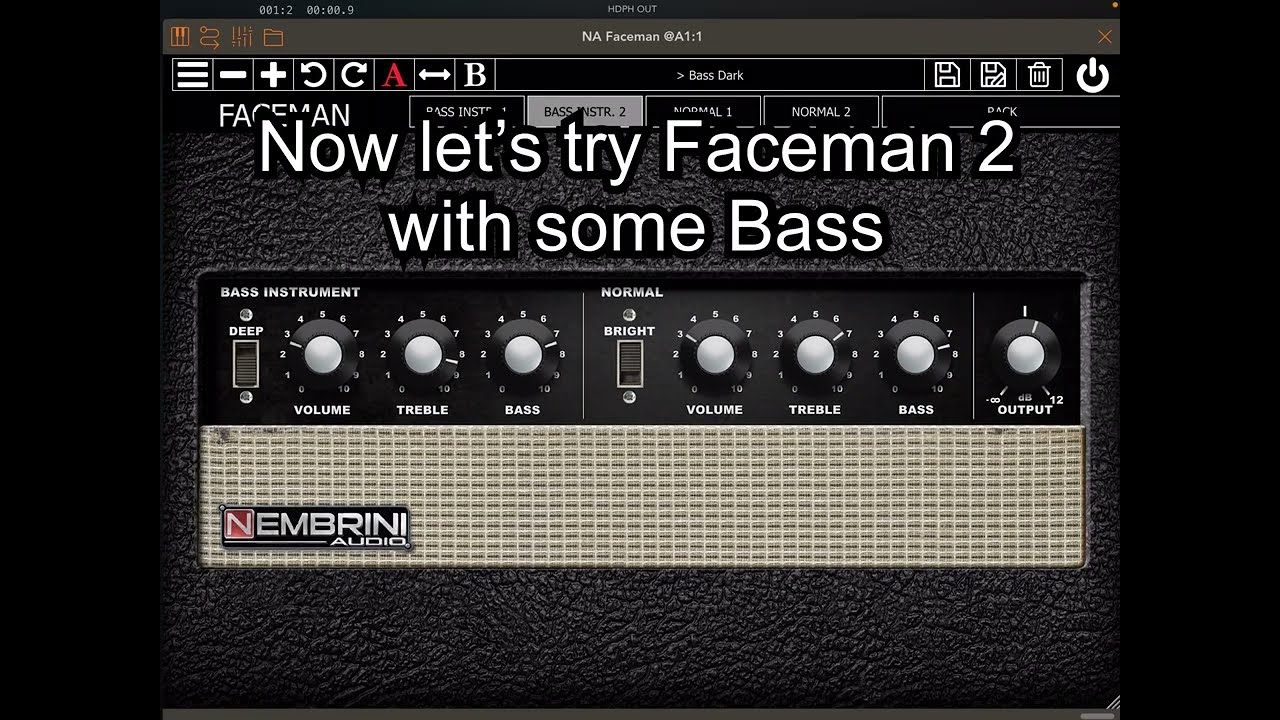1280x720 pixels.
Task: Close the NA Faceman plugin window
Action: (x=1104, y=37)
